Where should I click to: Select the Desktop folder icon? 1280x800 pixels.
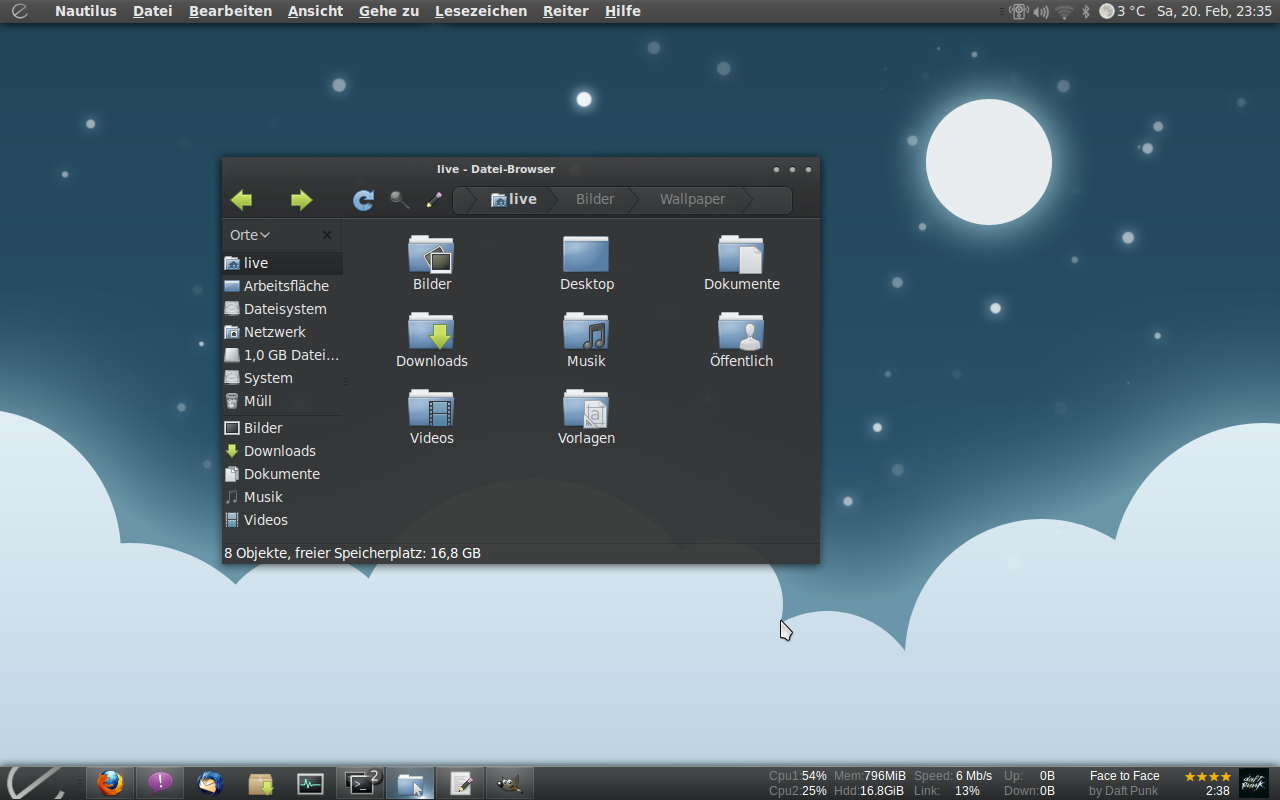586,255
